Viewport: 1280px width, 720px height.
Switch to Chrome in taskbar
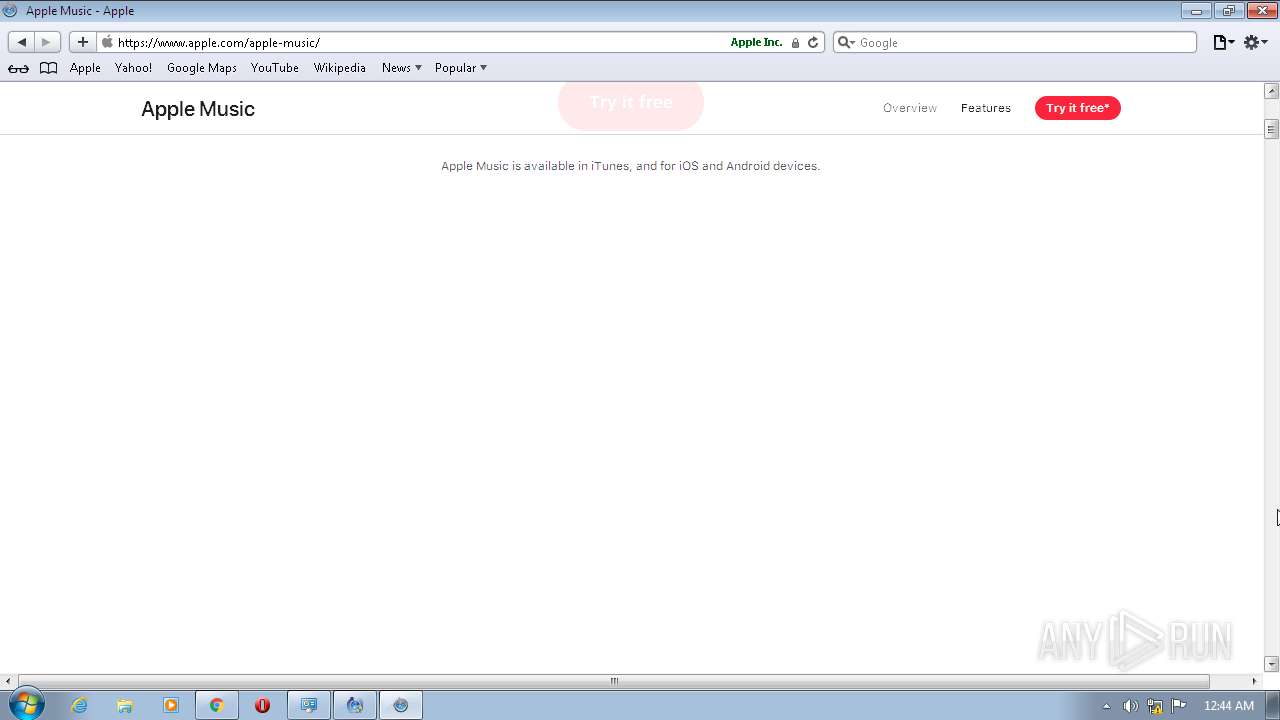(x=216, y=705)
